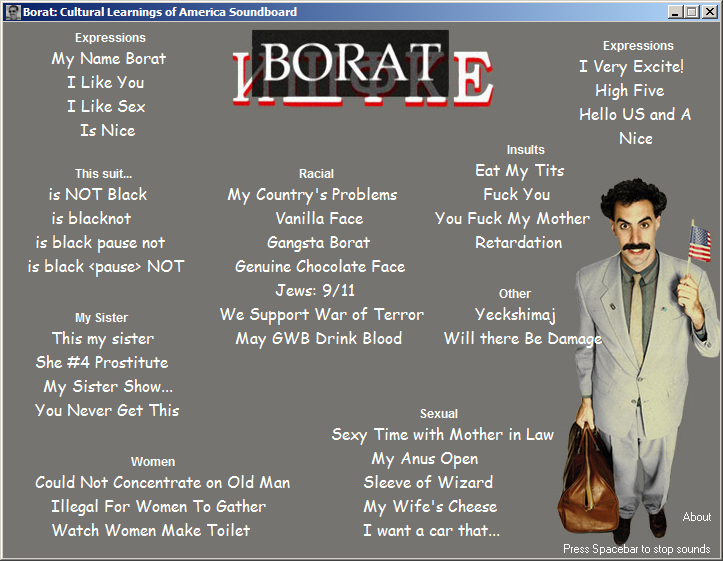Play 'Hello US and A' sound

click(x=635, y=114)
